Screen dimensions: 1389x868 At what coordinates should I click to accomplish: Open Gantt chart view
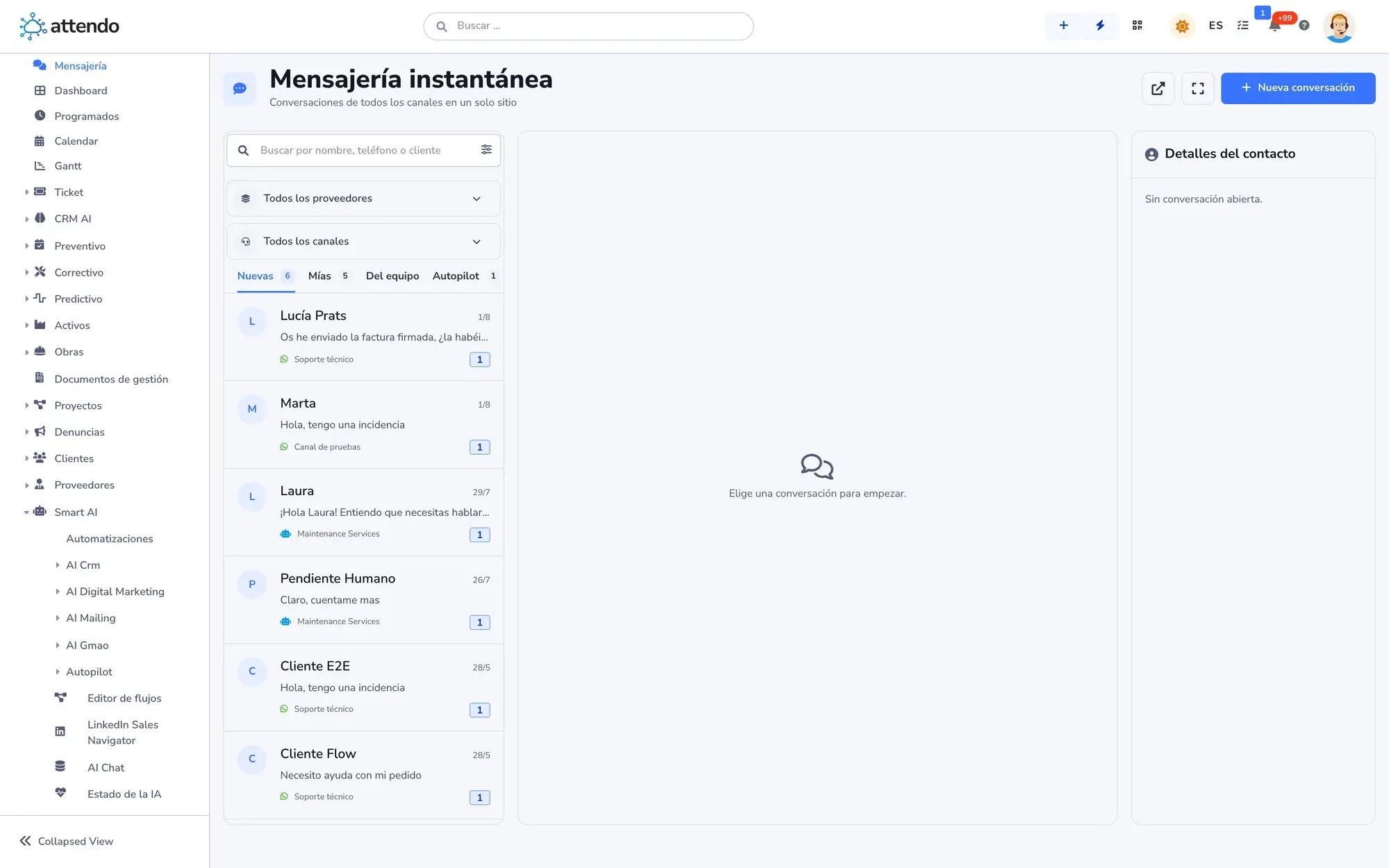pyautogui.click(x=67, y=166)
